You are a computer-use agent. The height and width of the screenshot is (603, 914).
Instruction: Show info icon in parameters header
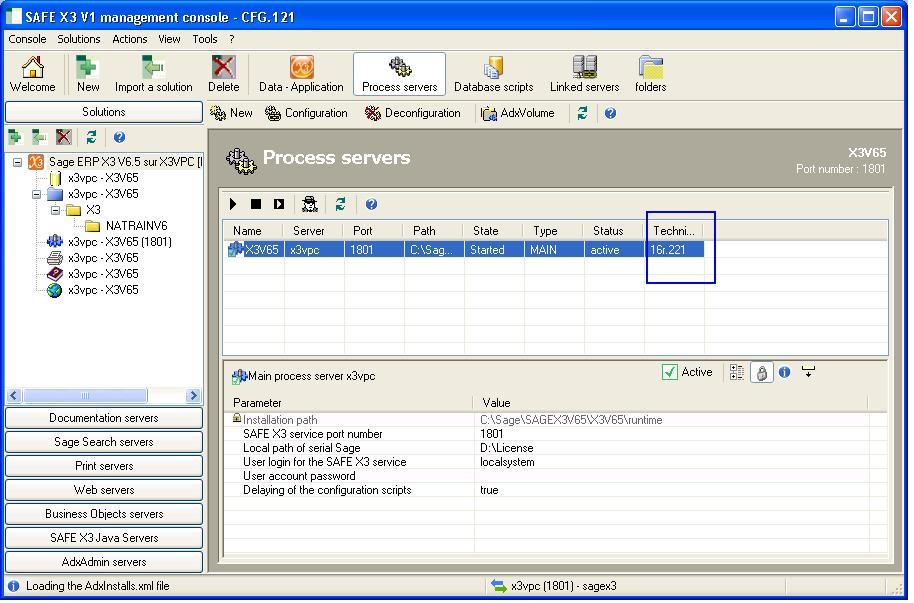(785, 373)
